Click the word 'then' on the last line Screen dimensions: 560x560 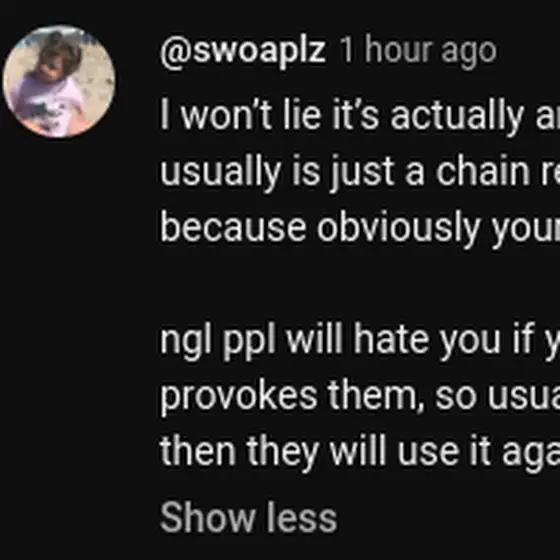(198, 450)
